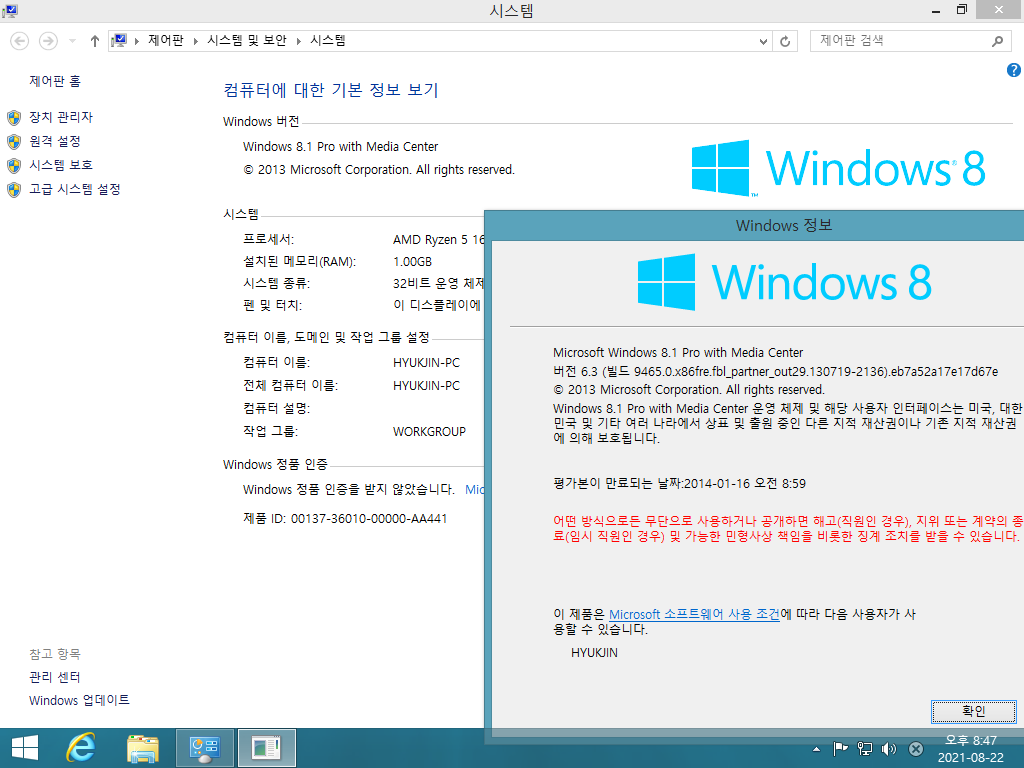The width and height of the screenshot is (1024, 768).
Task: Click the circled X tray icon
Action: pyautogui.click(x=916, y=748)
